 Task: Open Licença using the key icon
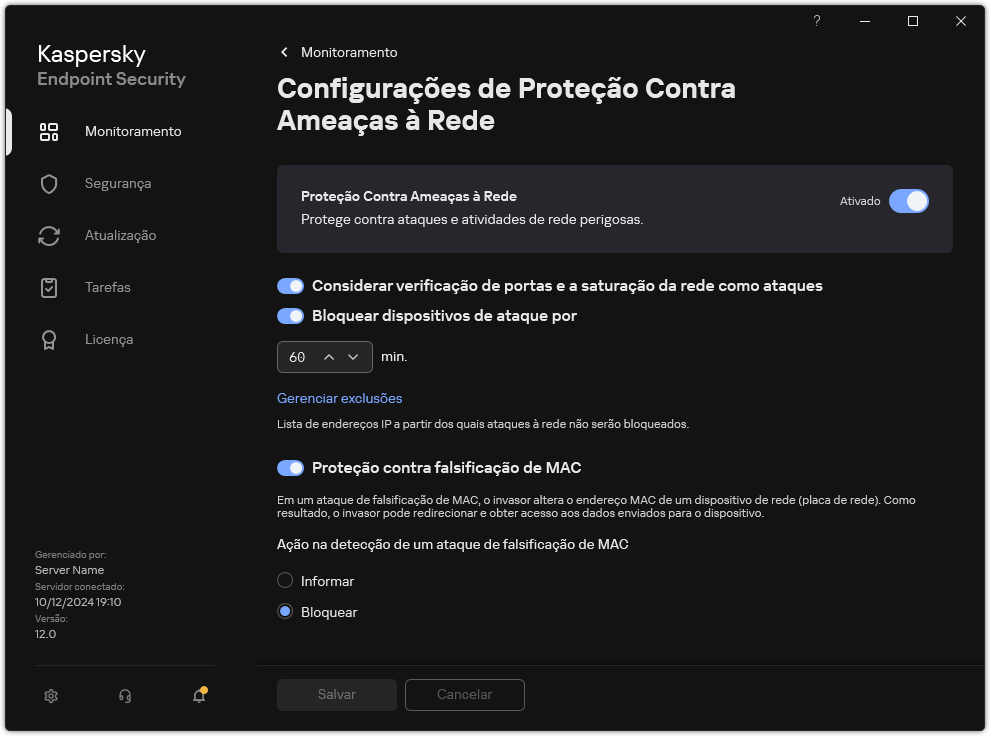pos(48,339)
